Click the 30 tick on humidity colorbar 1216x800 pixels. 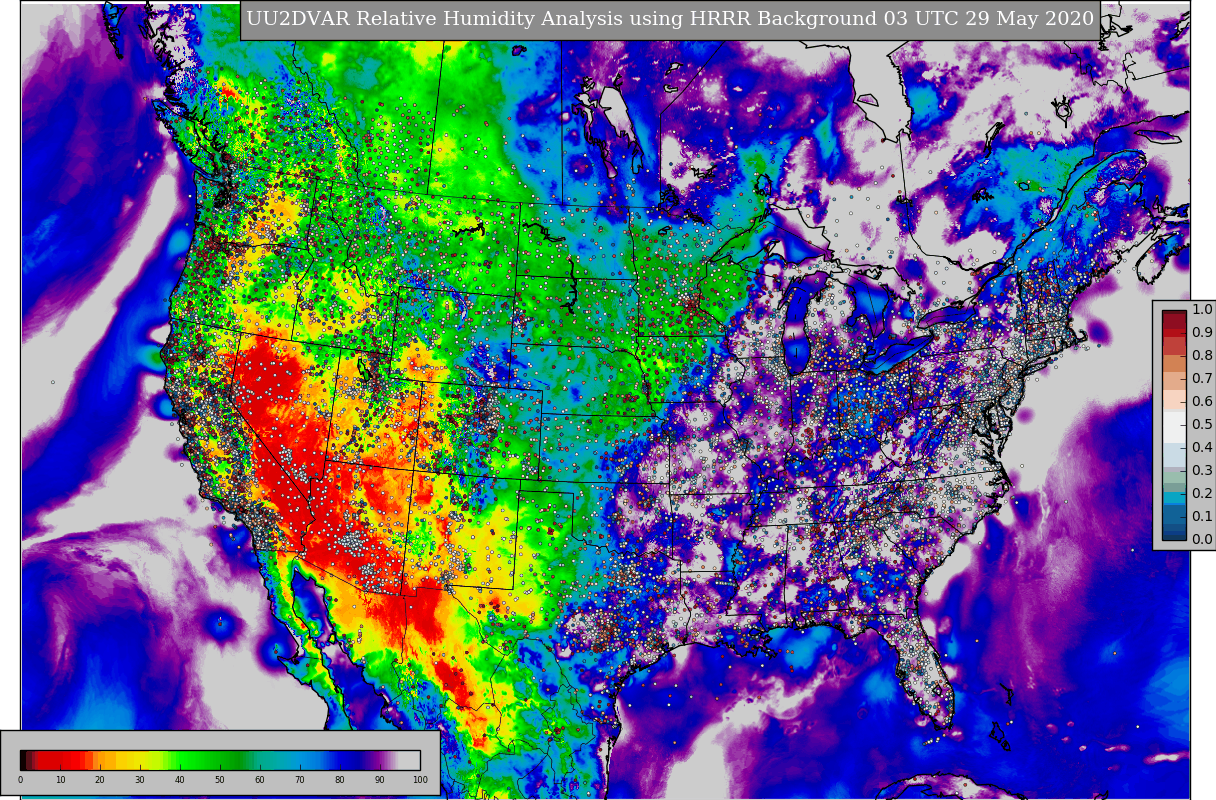pyautogui.click(x=140, y=779)
